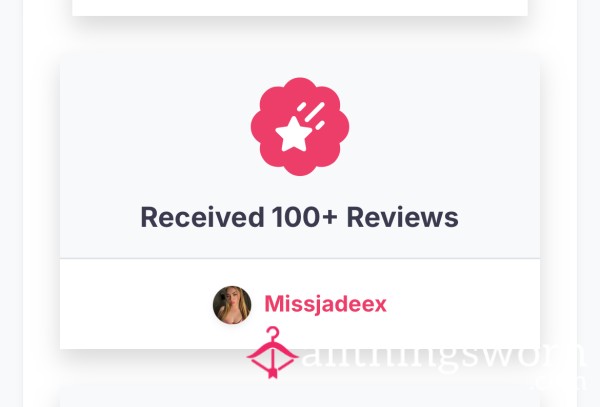Click the "100+" text in the title
The width and height of the screenshot is (600, 407).
click(305, 217)
